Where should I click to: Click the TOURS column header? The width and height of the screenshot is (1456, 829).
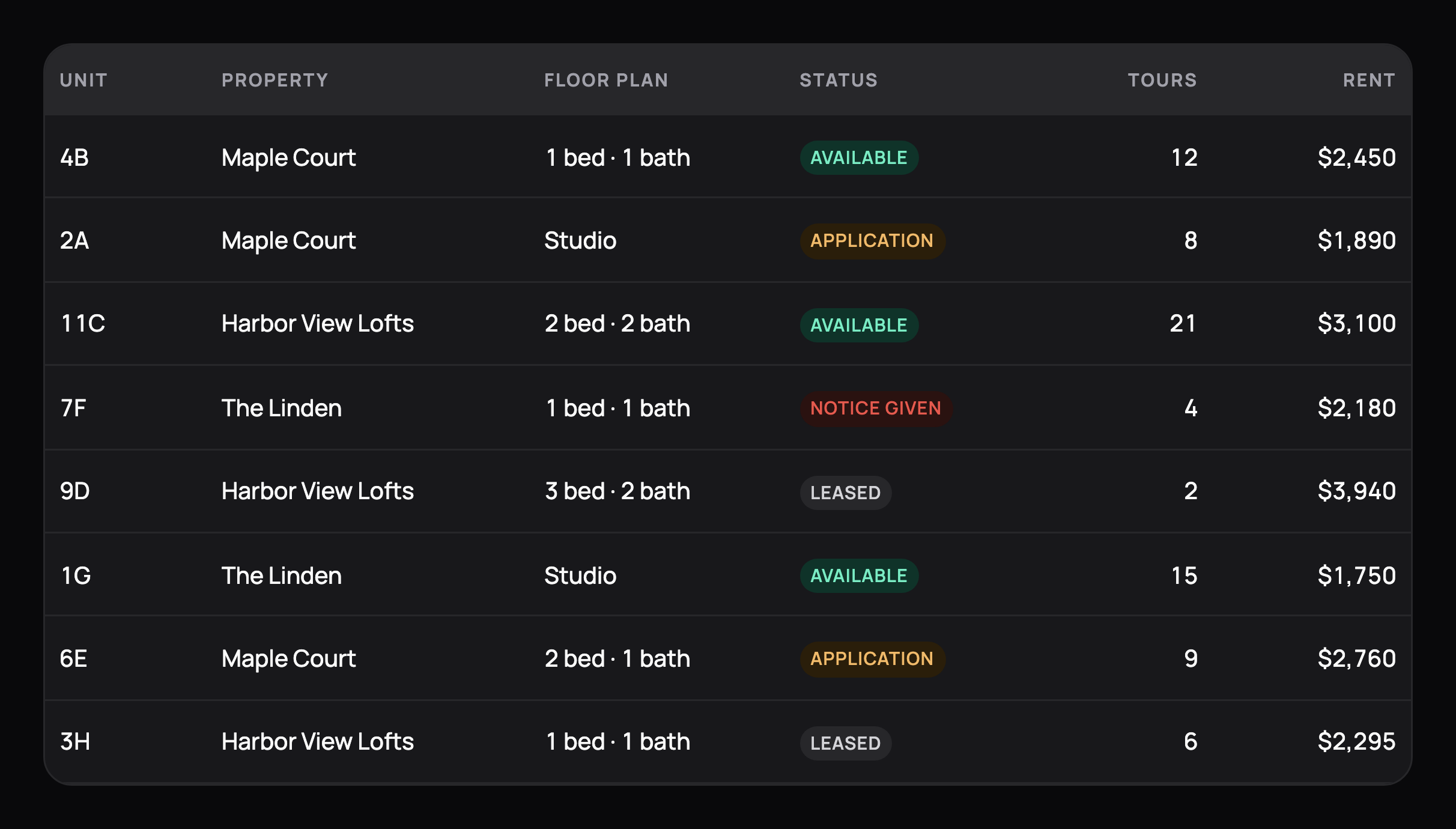pyautogui.click(x=1162, y=80)
